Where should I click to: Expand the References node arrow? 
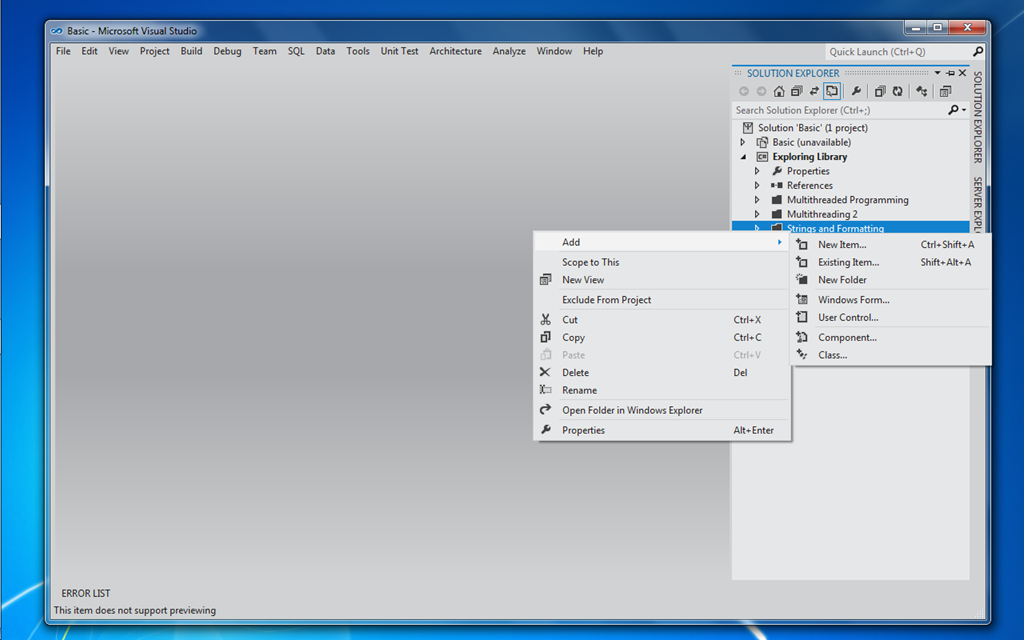tap(757, 185)
